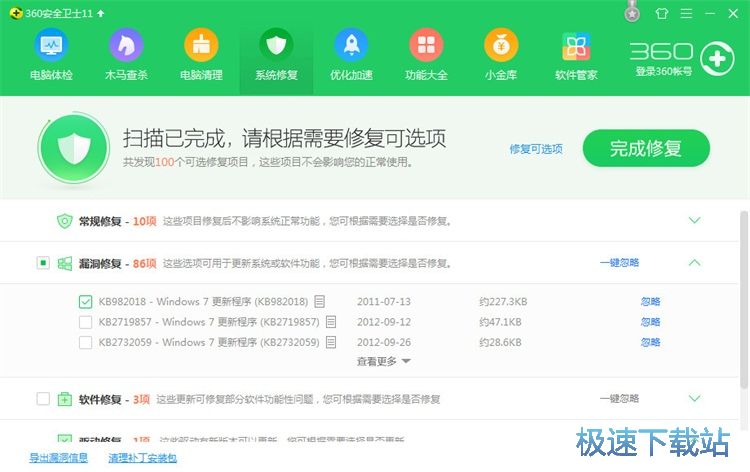Toggle the 漏洞修复 category checkbox
This screenshot has height=472, width=750.
coord(43,263)
